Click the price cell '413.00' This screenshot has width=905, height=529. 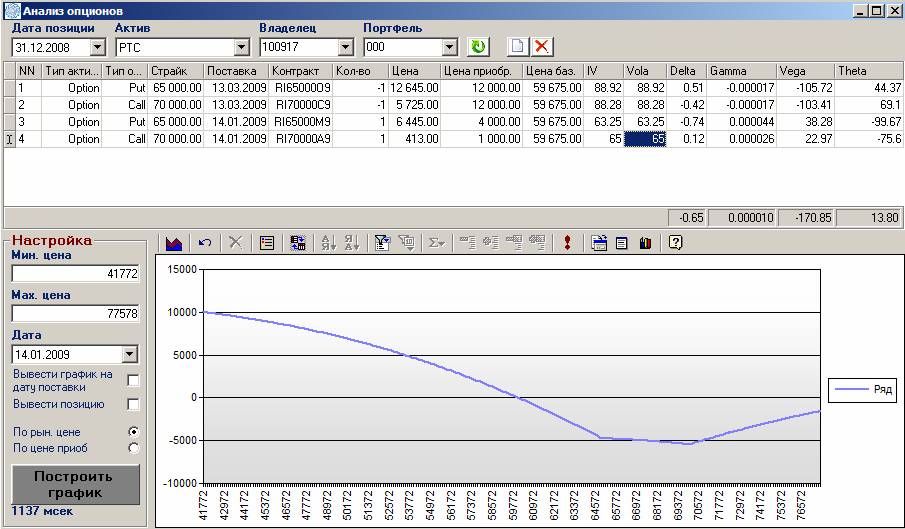[x=414, y=139]
